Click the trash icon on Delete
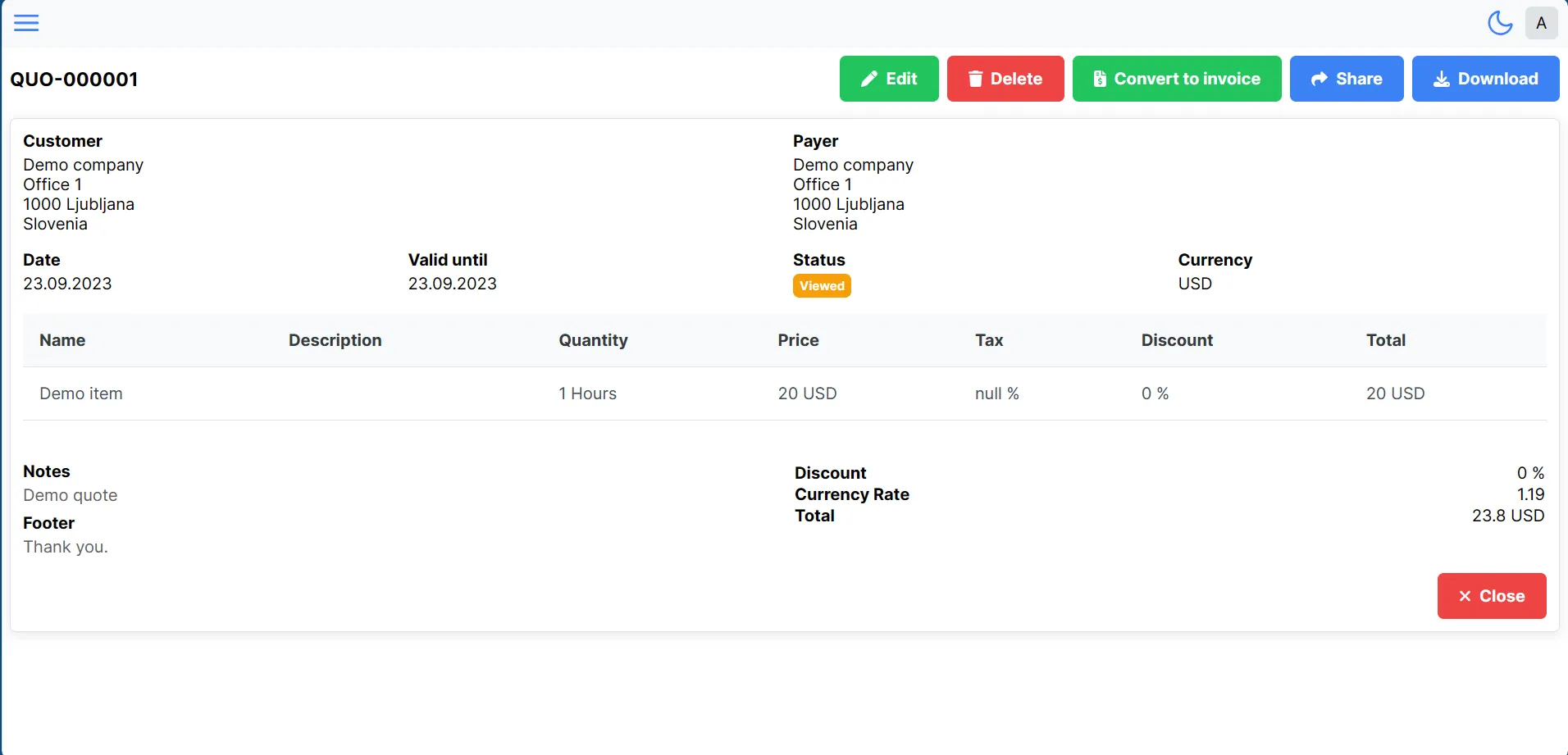Viewport: 1568px width, 755px height. (x=975, y=79)
